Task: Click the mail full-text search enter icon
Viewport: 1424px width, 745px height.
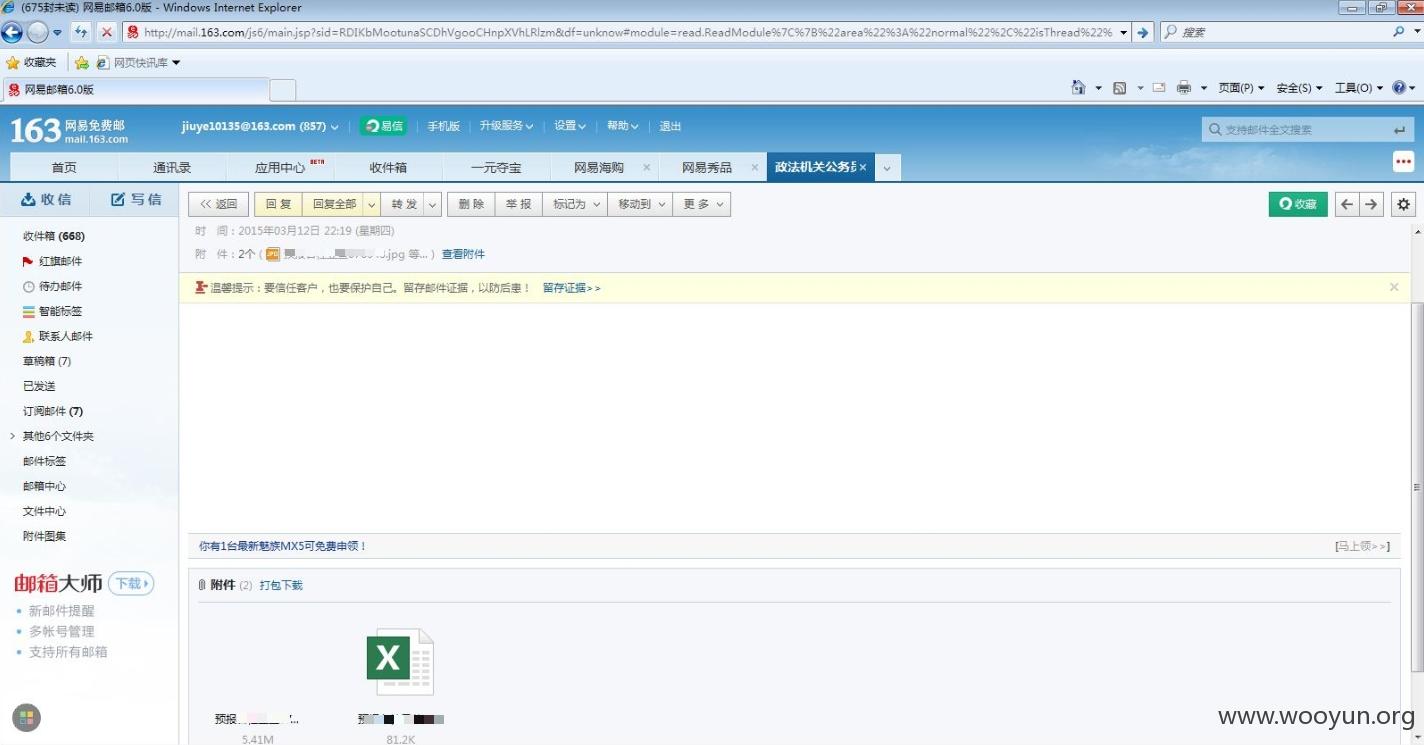Action: click(x=1399, y=130)
